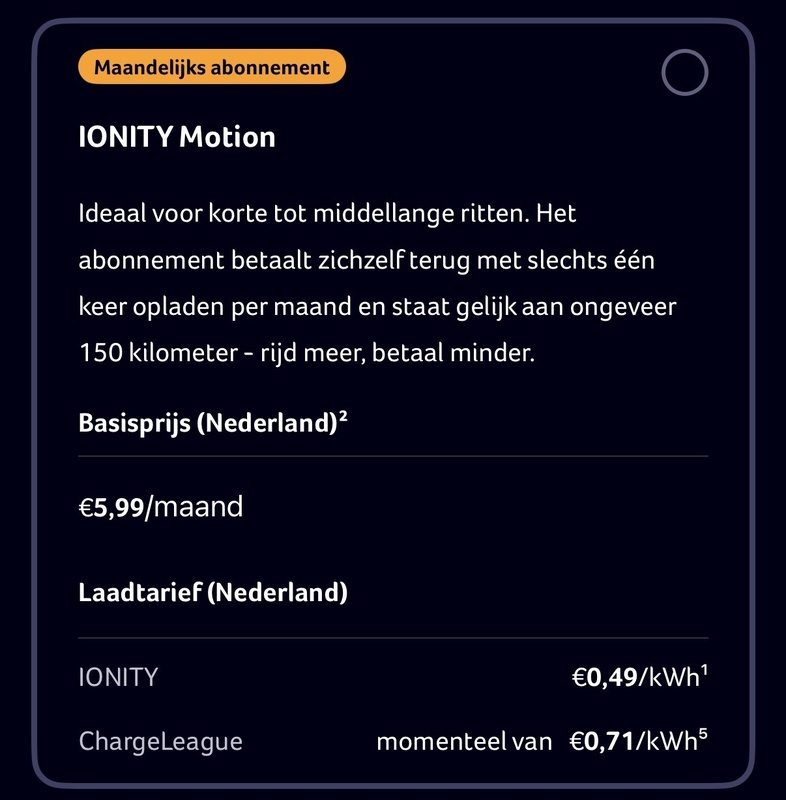The image size is (786, 800).
Task: Click the IONITY tariff row
Action: (x=393, y=675)
